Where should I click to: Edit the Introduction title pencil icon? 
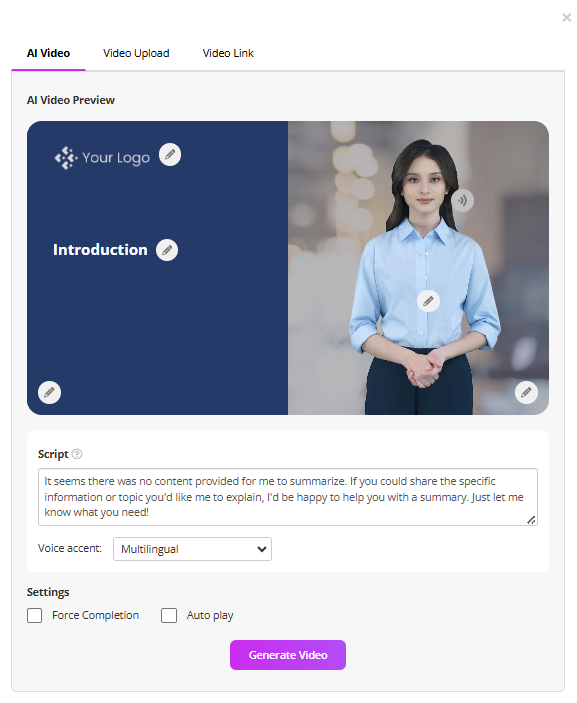[167, 250]
